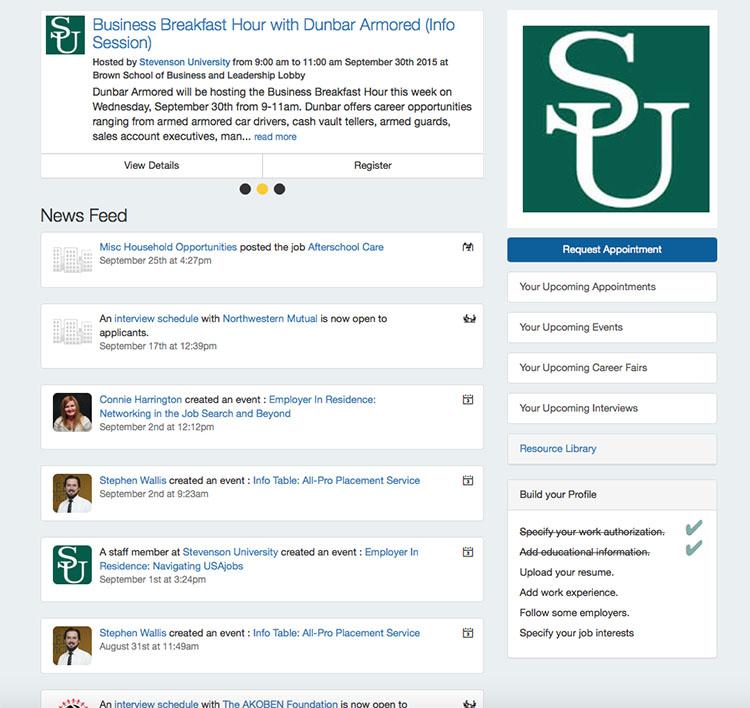The image size is (750, 708).
Task: Open Misc Household Opportunities employer link
Action: (168, 247)
